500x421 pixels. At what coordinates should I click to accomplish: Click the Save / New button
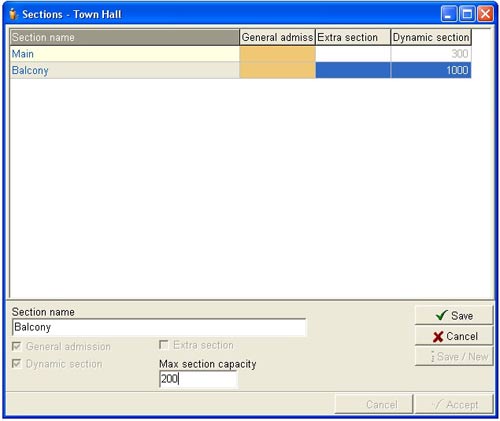click(454, 356)
